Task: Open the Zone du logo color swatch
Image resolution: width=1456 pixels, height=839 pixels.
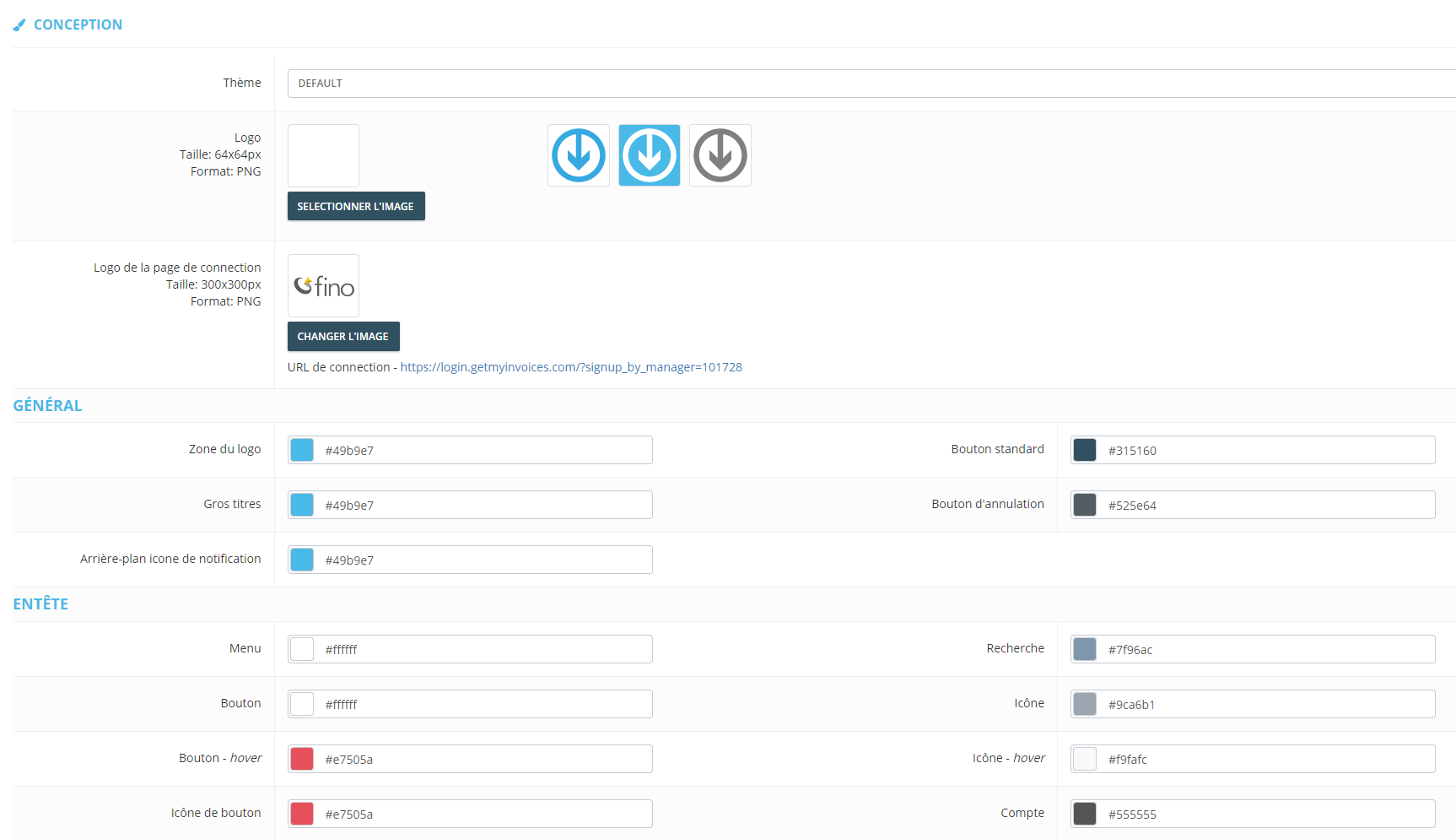Action: pos(302,450)
